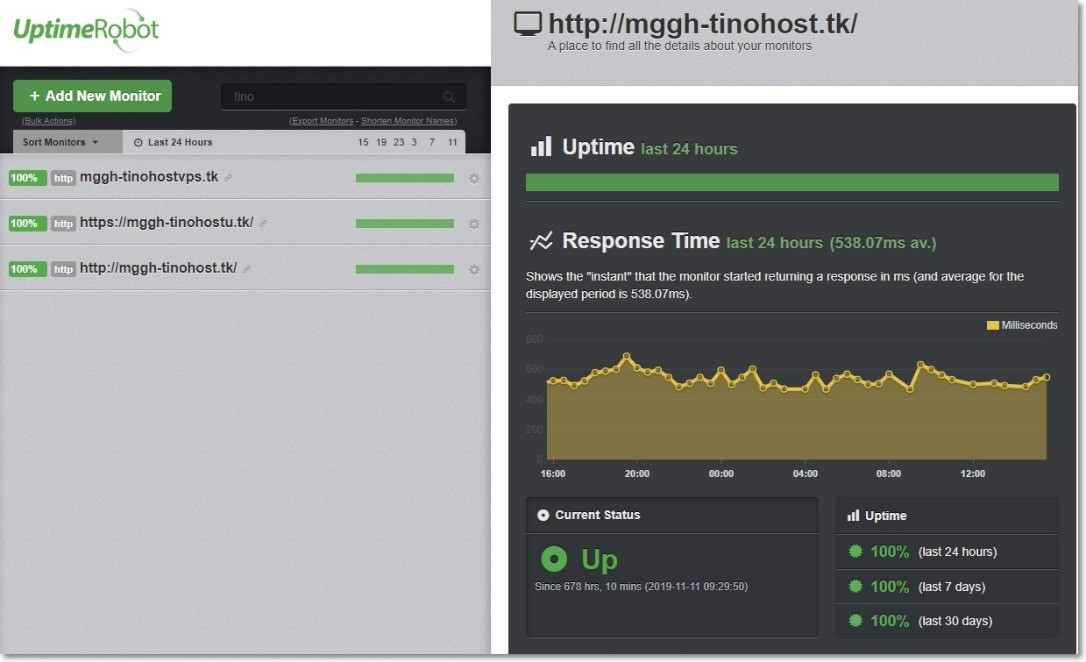Click the search magnifier icon
Viewport: 1086px width, 662px height.
click(449, 97)
